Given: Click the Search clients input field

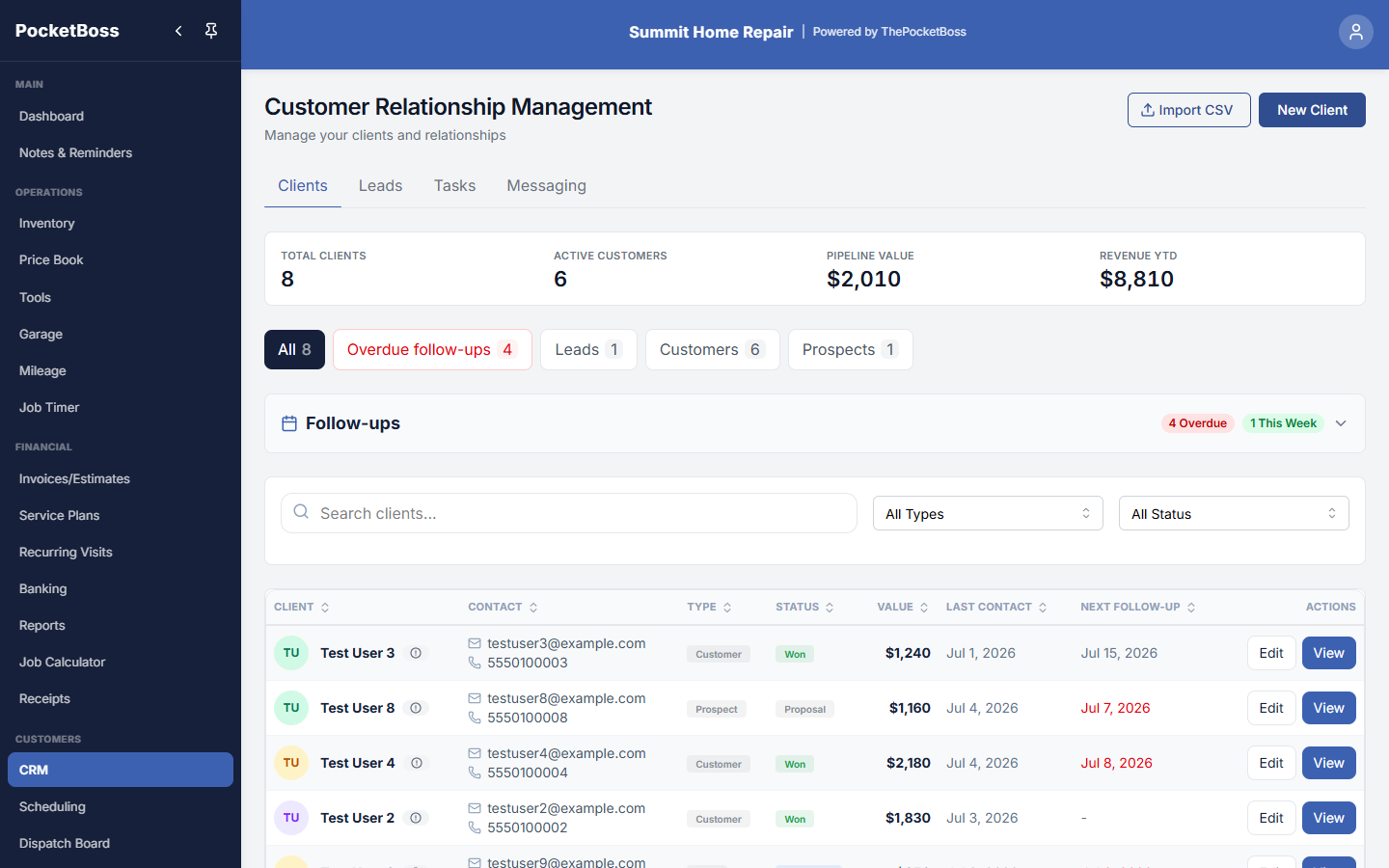Looking at the screenshot, I should coord(569,513).
